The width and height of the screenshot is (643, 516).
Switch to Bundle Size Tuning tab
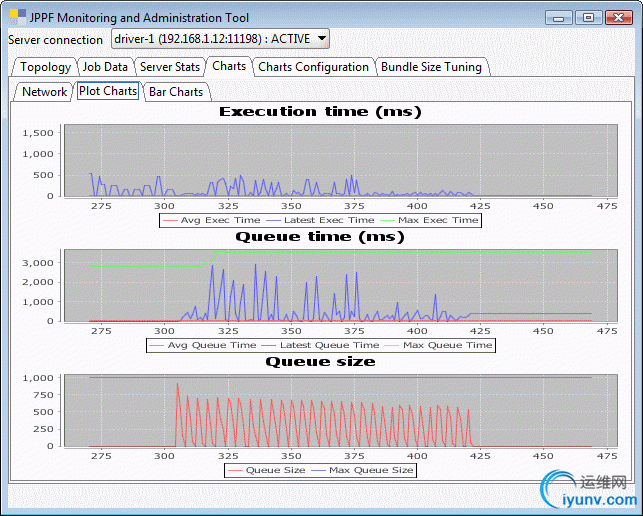431,67
